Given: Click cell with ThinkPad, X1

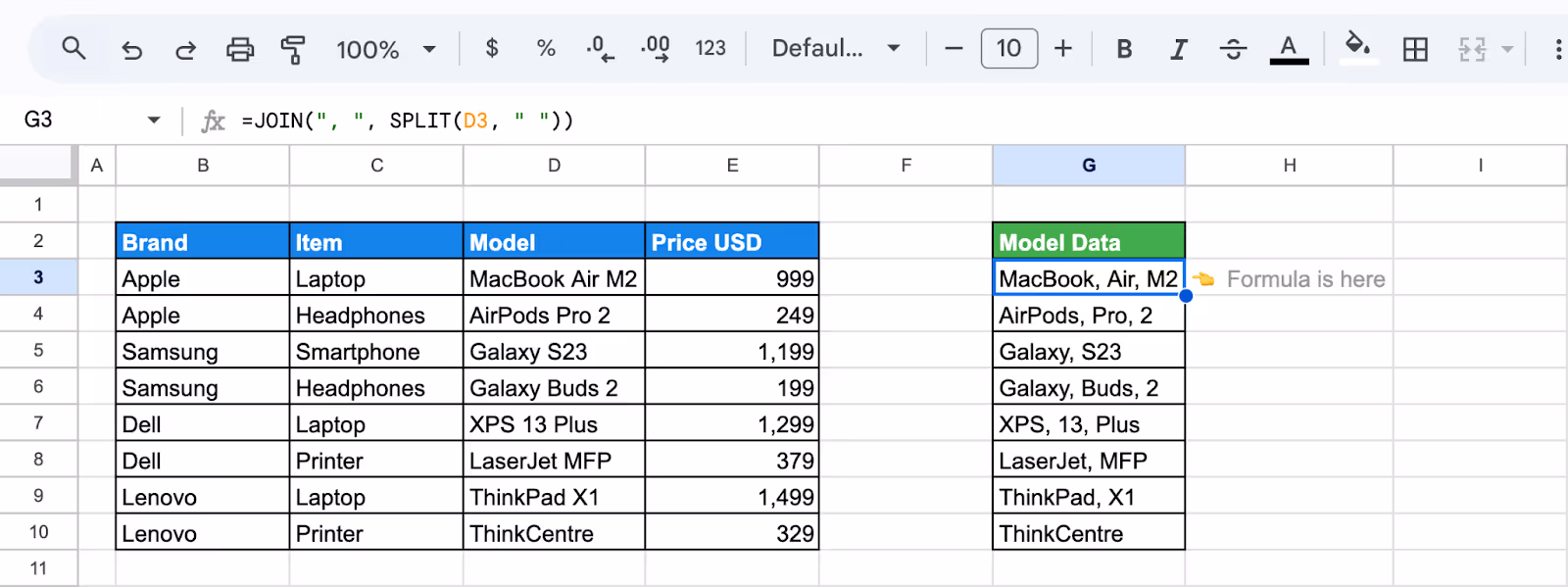Looking at the screenshot, I should point(1089,497).
